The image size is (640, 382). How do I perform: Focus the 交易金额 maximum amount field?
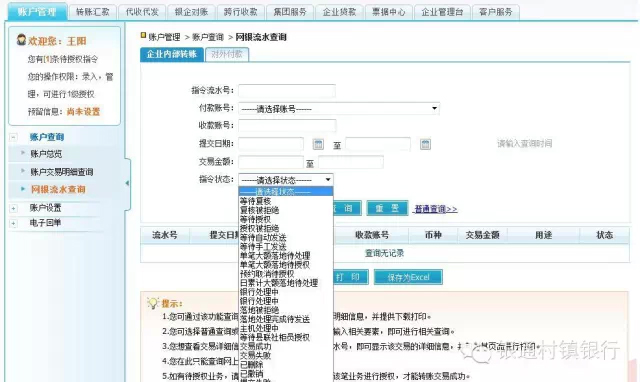351,162
